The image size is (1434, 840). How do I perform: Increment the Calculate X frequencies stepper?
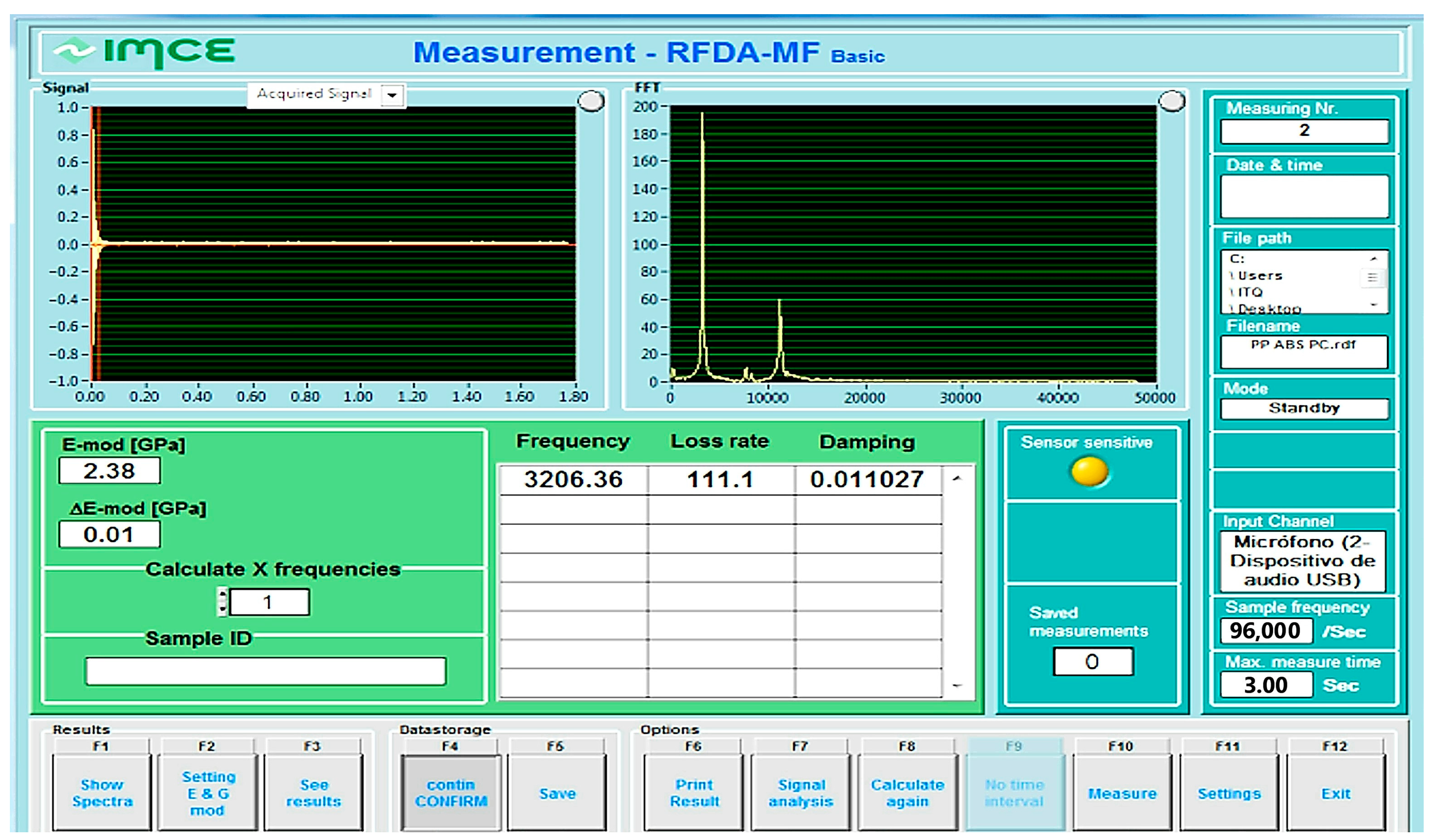pyautogui.click(x=222, y=595)
